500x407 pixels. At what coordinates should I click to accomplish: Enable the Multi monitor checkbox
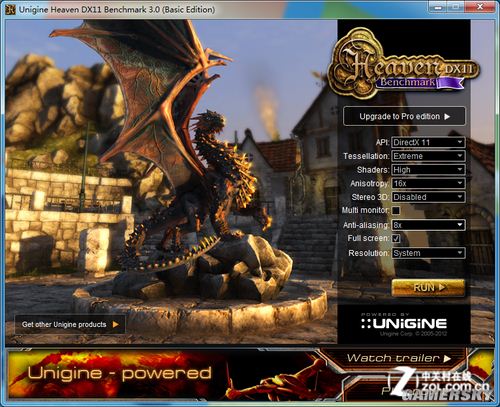[x=396, y=210]
